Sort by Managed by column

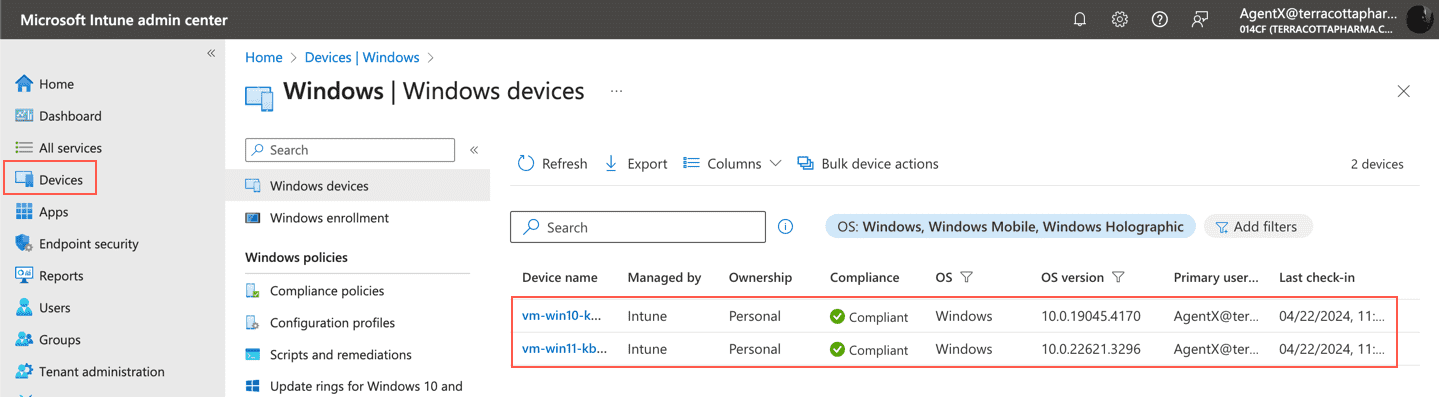(664, 277)
